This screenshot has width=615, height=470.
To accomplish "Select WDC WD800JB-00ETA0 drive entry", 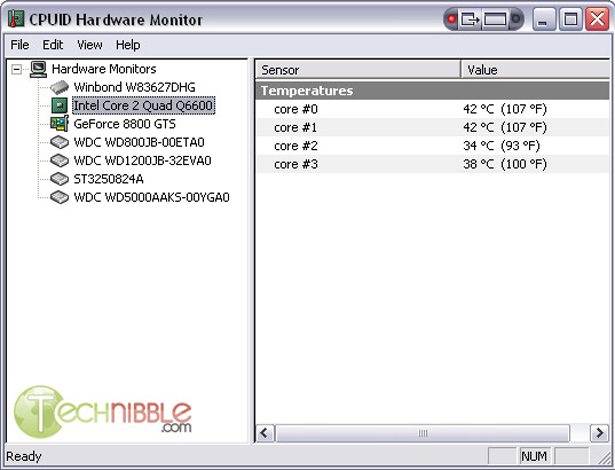I will pyautogui.click(x=139, y=142).
